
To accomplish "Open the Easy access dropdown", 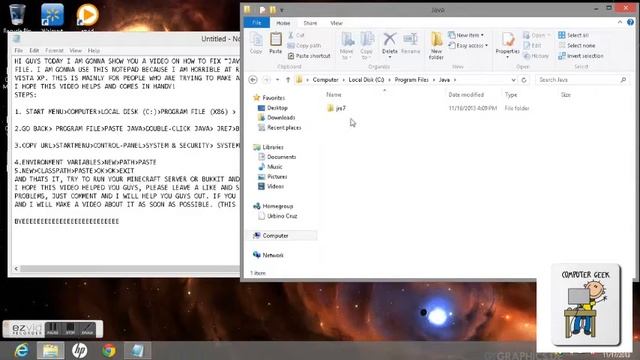I will [x=468, y=46].
